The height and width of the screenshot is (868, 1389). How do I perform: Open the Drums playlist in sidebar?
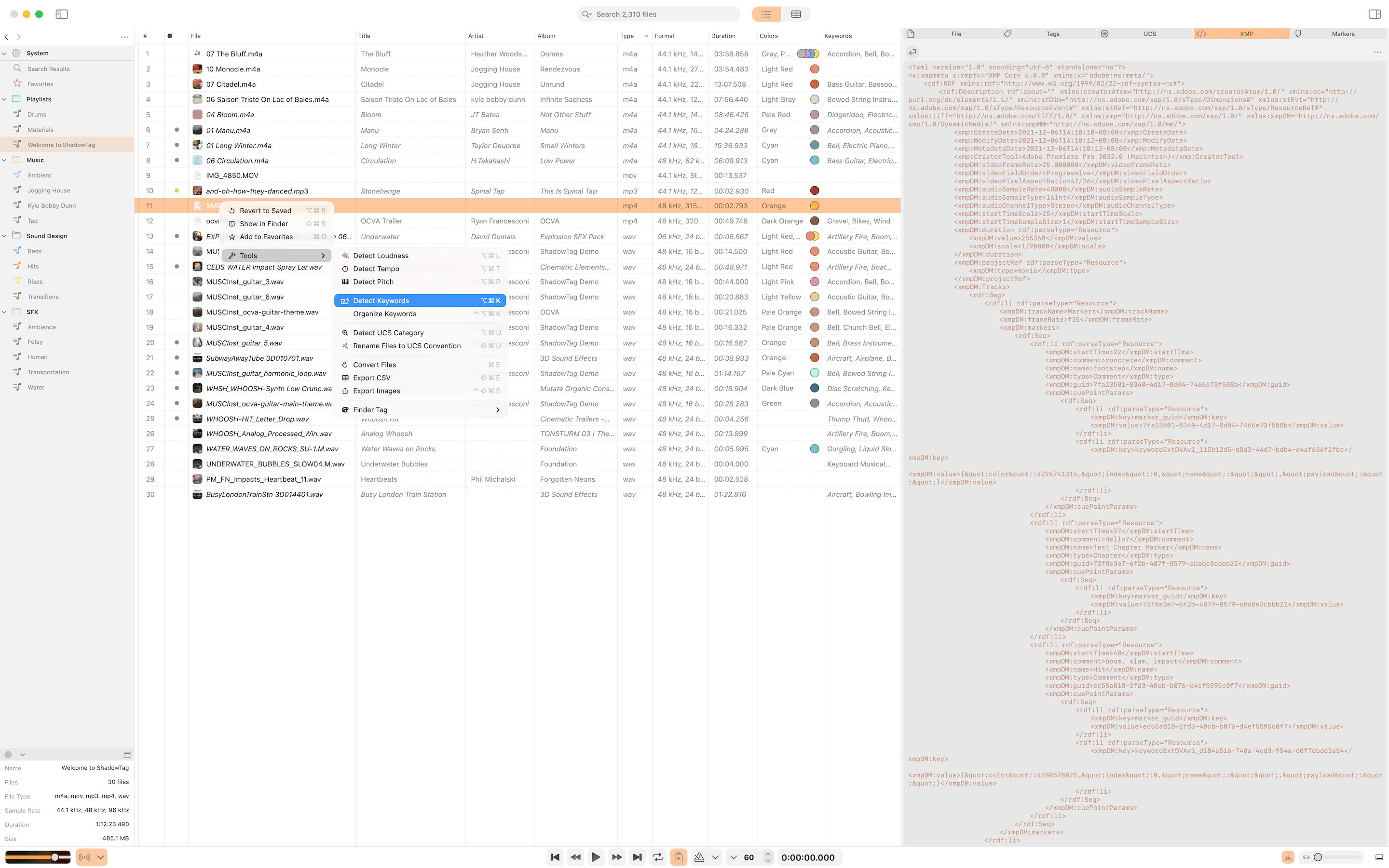37,114
